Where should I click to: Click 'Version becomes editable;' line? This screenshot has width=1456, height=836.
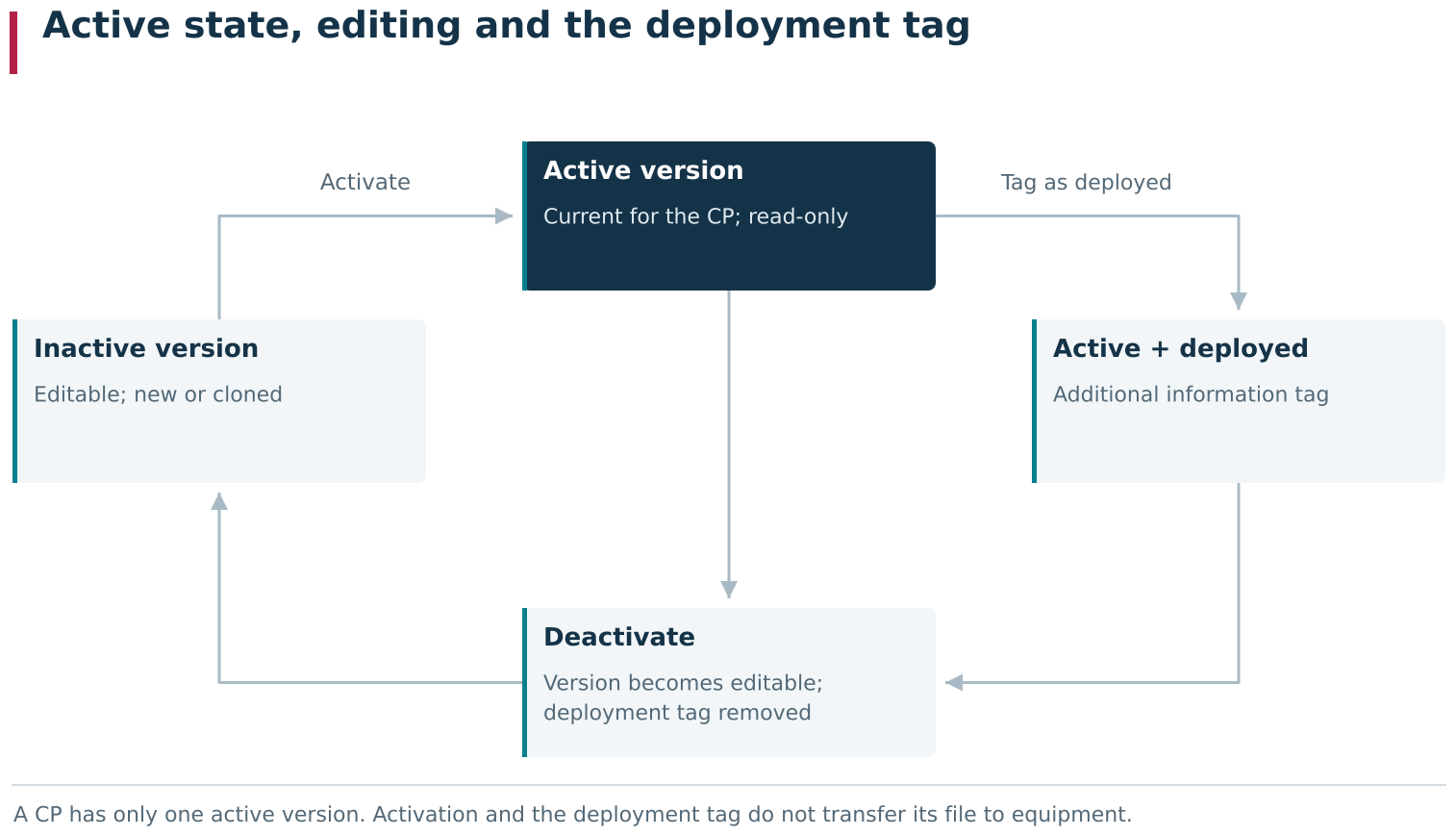pyautogui.click(x=683, y=683)
